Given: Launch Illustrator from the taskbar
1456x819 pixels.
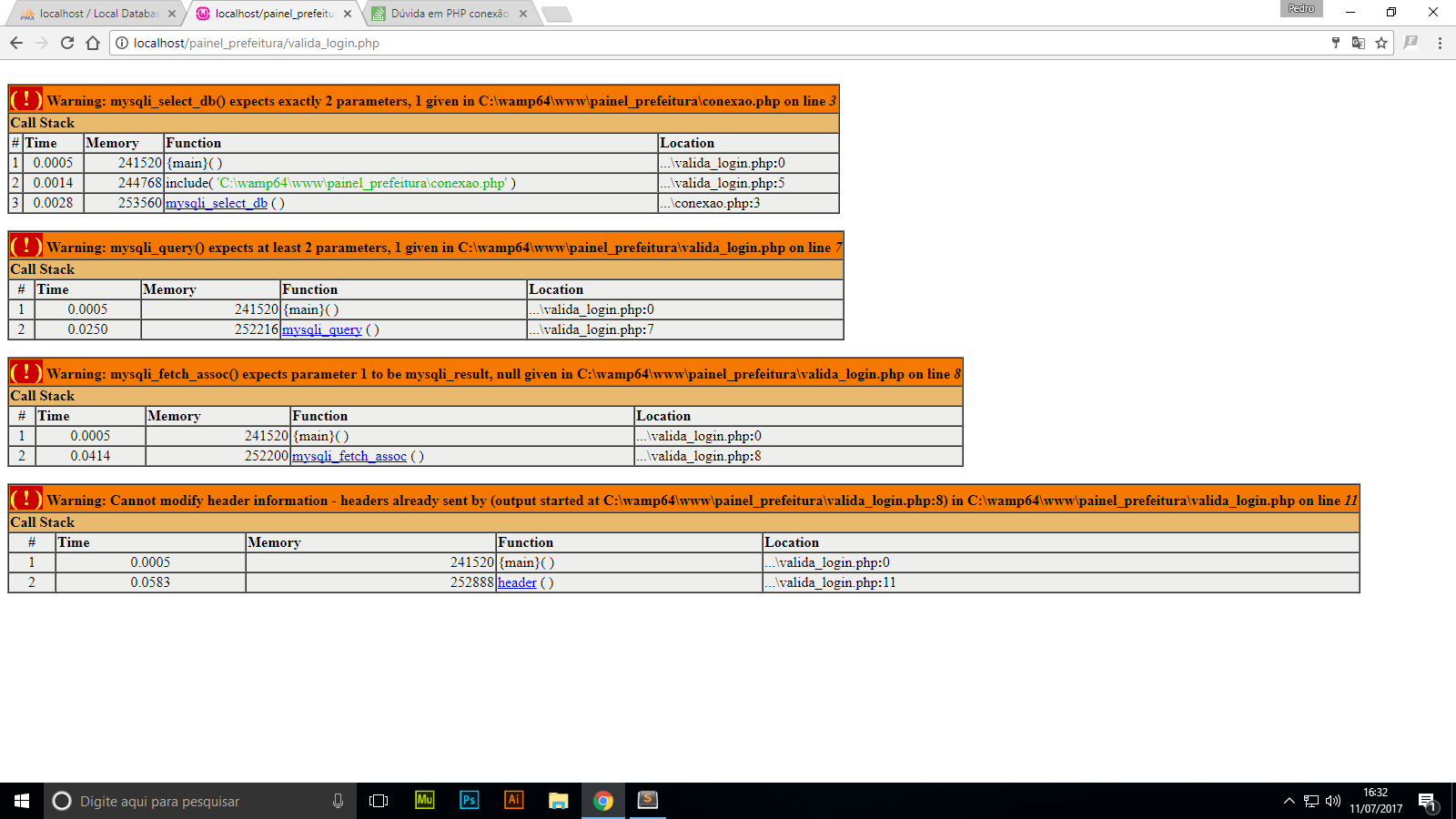Looking at the screenshot, I should [513, 800].
